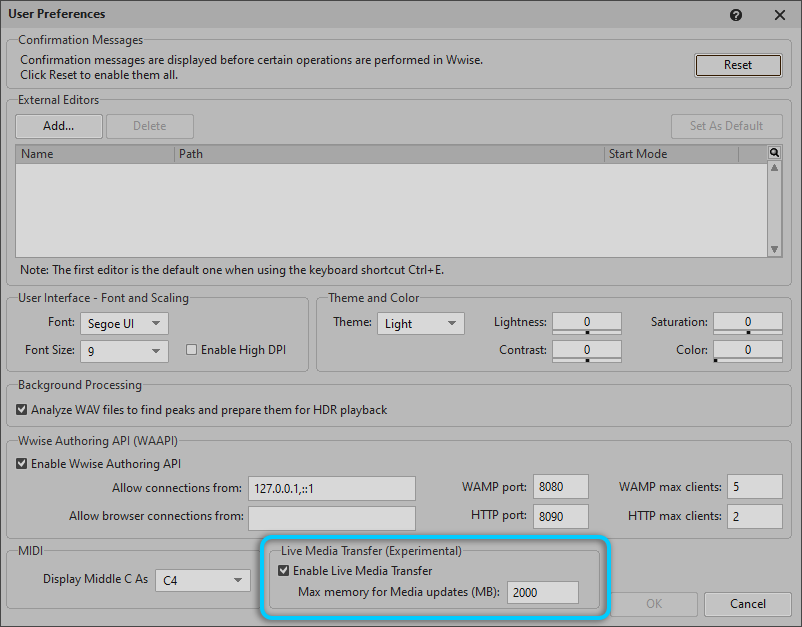
Task: Click the help question mark icon
Action: click(736, 15)
